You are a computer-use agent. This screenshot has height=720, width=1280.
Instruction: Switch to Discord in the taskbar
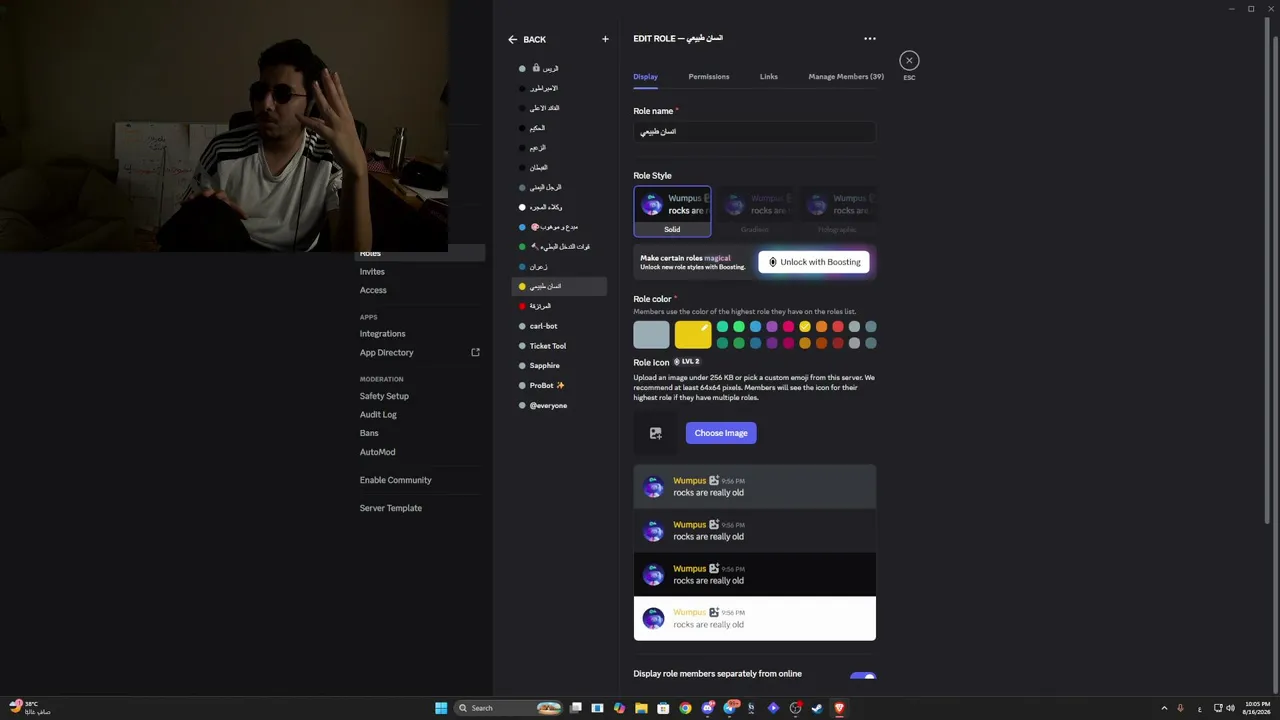(x=707, y=708)
